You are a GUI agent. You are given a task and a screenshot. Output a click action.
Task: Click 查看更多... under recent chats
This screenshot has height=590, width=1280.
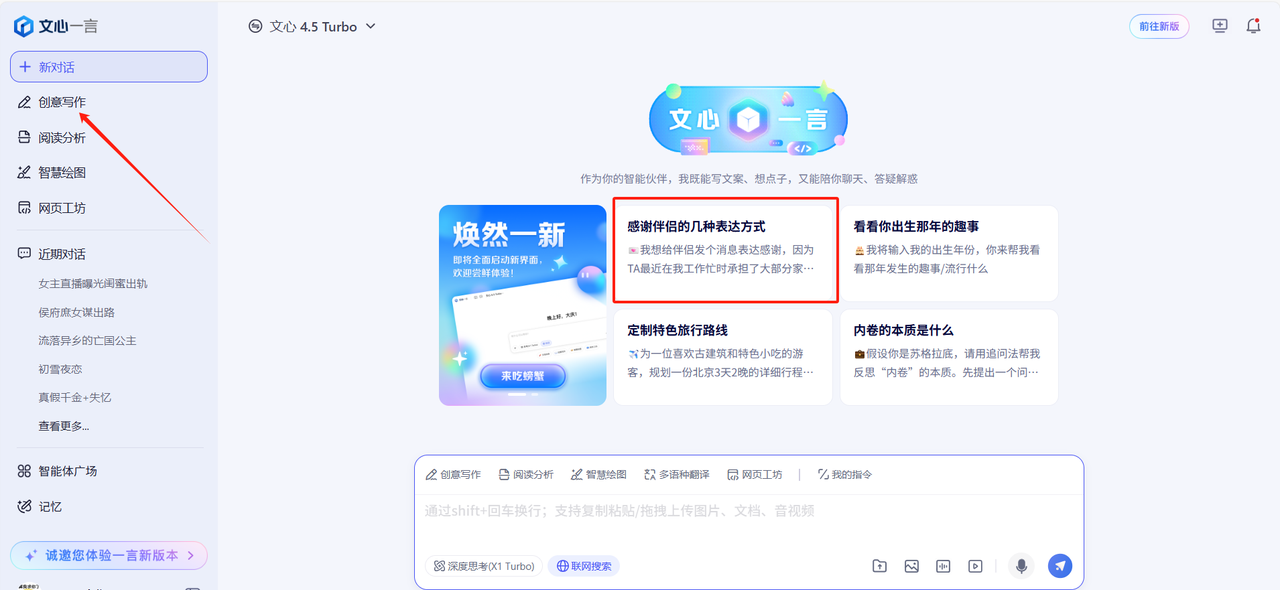point(64,426)
